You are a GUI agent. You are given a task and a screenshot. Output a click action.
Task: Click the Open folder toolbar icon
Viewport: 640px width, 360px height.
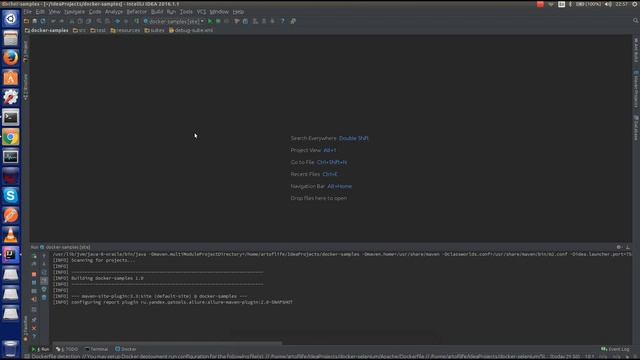pos(27,21)
